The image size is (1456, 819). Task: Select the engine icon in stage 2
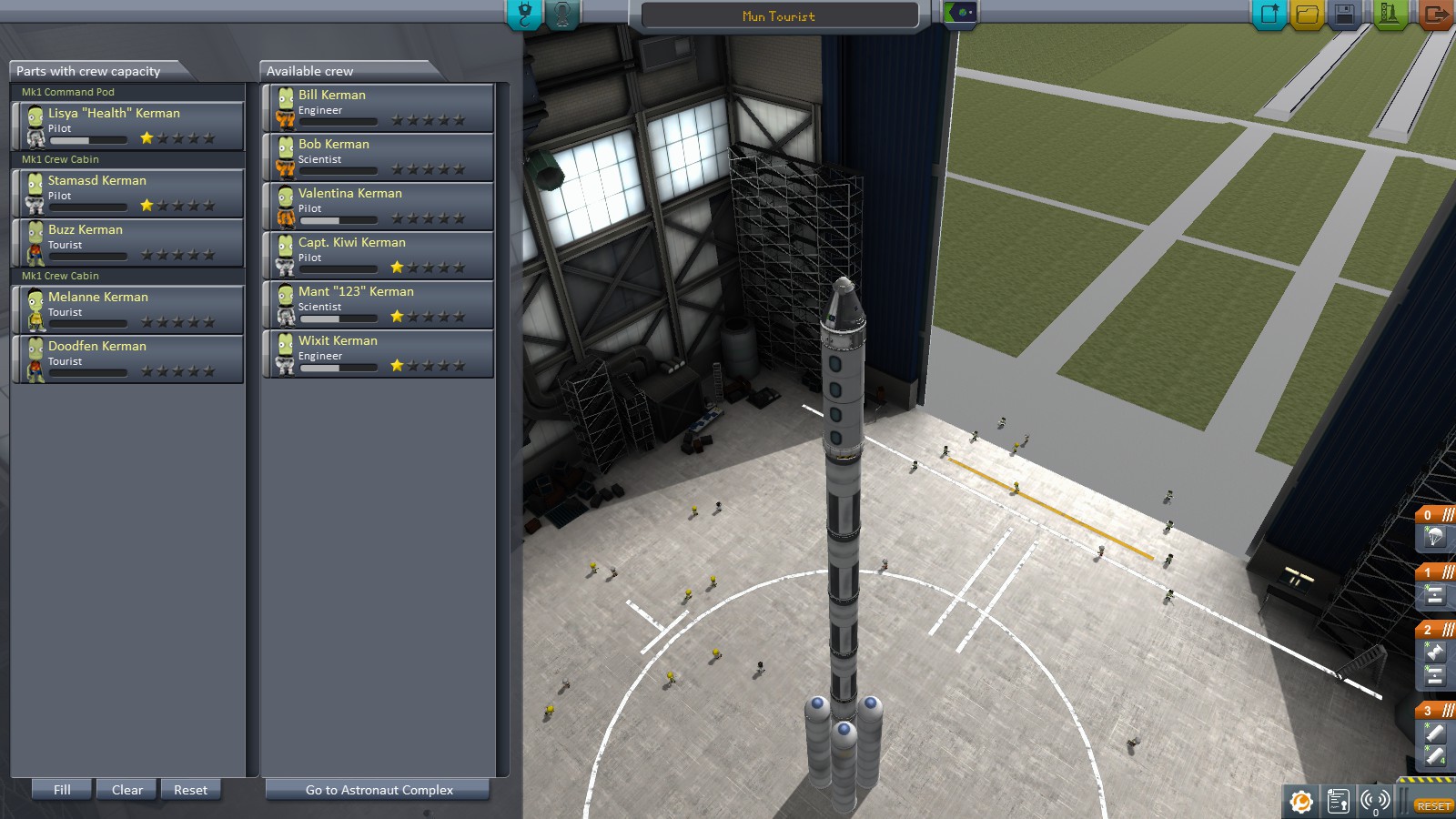[1434, 652]
